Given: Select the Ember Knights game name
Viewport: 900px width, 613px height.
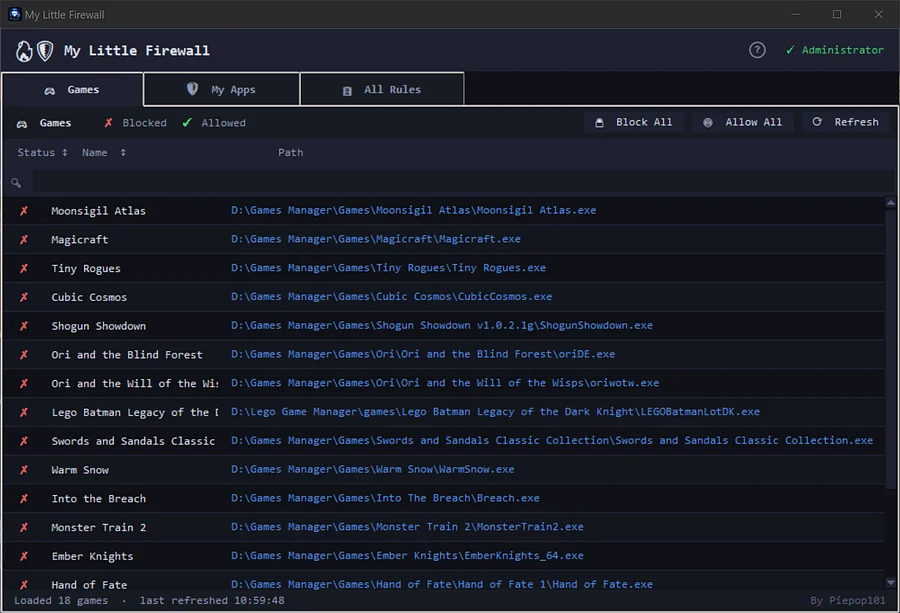Looking at the screenshot, I should [x=92, y=556].
